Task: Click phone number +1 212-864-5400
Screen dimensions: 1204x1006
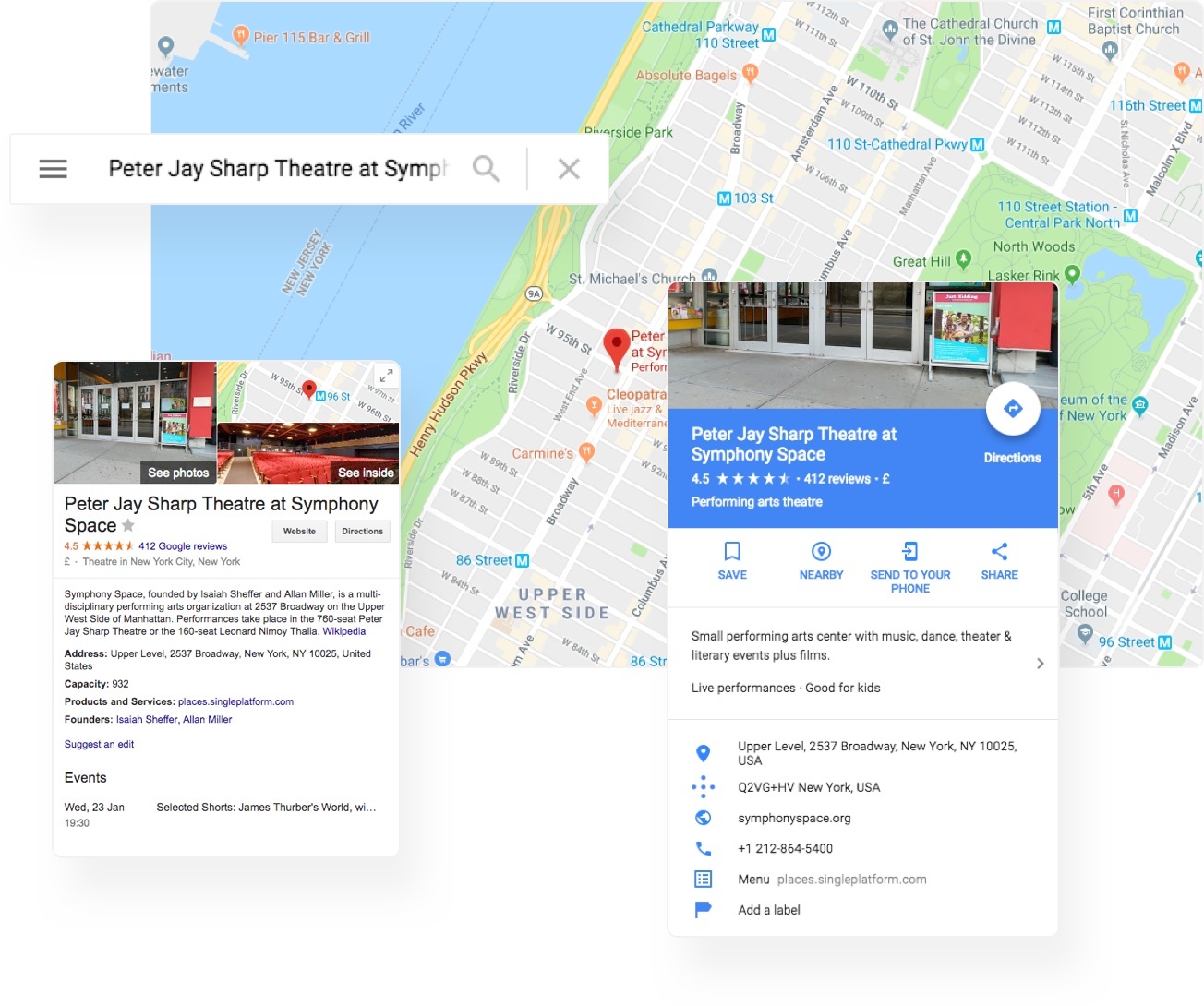Action: (785, 848)
